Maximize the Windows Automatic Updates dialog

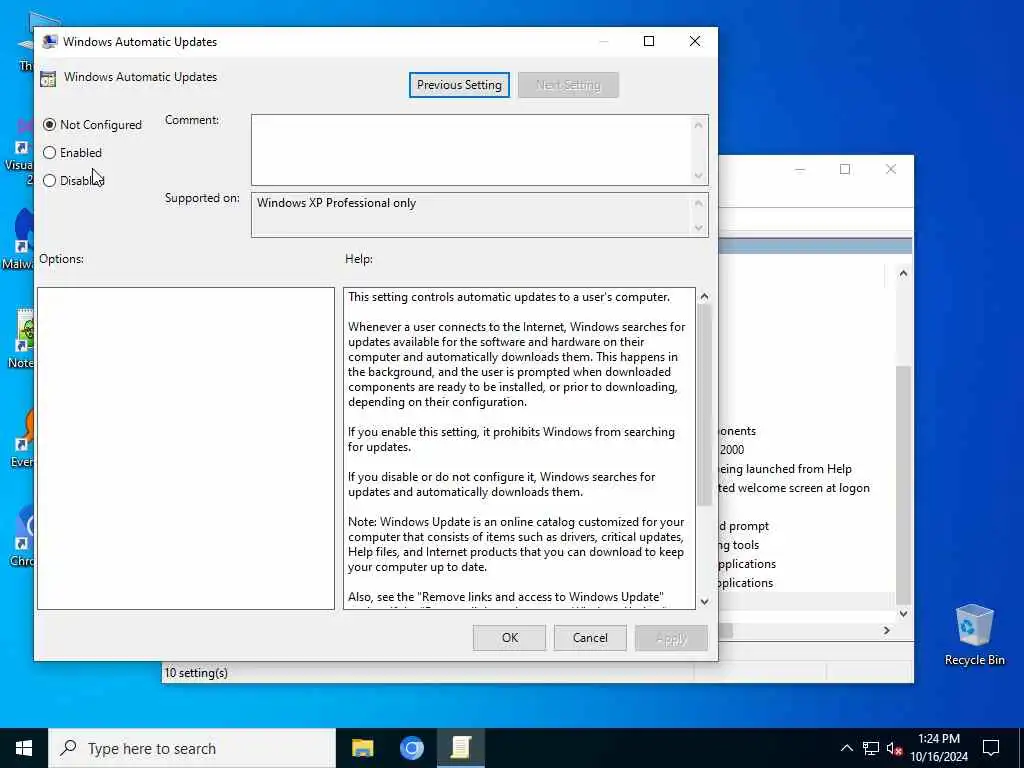pos(649,41)
